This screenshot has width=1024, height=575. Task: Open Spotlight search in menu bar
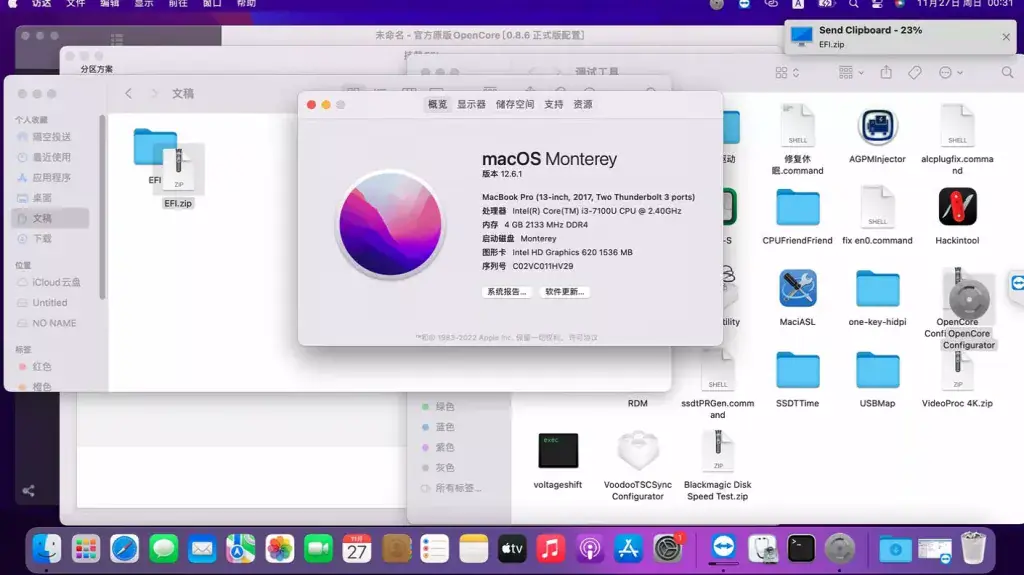(x=853, y=4)
